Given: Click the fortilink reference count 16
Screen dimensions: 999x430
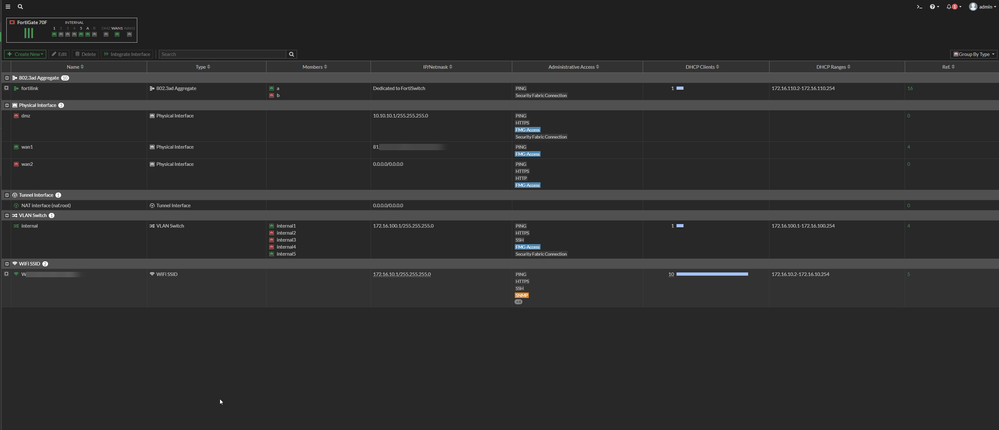Looking at the screenshot, I should pos(910,89).
